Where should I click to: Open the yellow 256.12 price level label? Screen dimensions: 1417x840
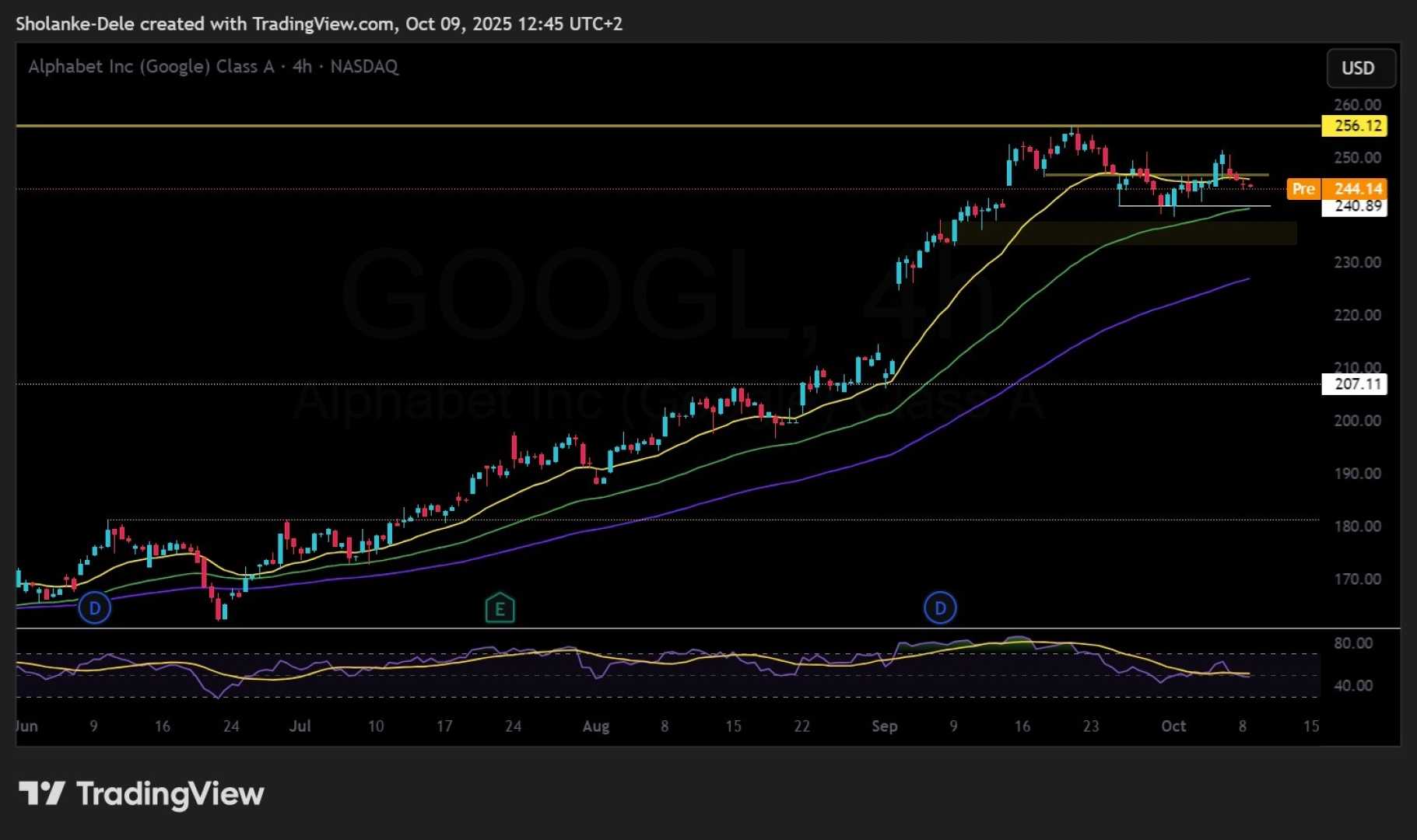tap(1353, 125)
